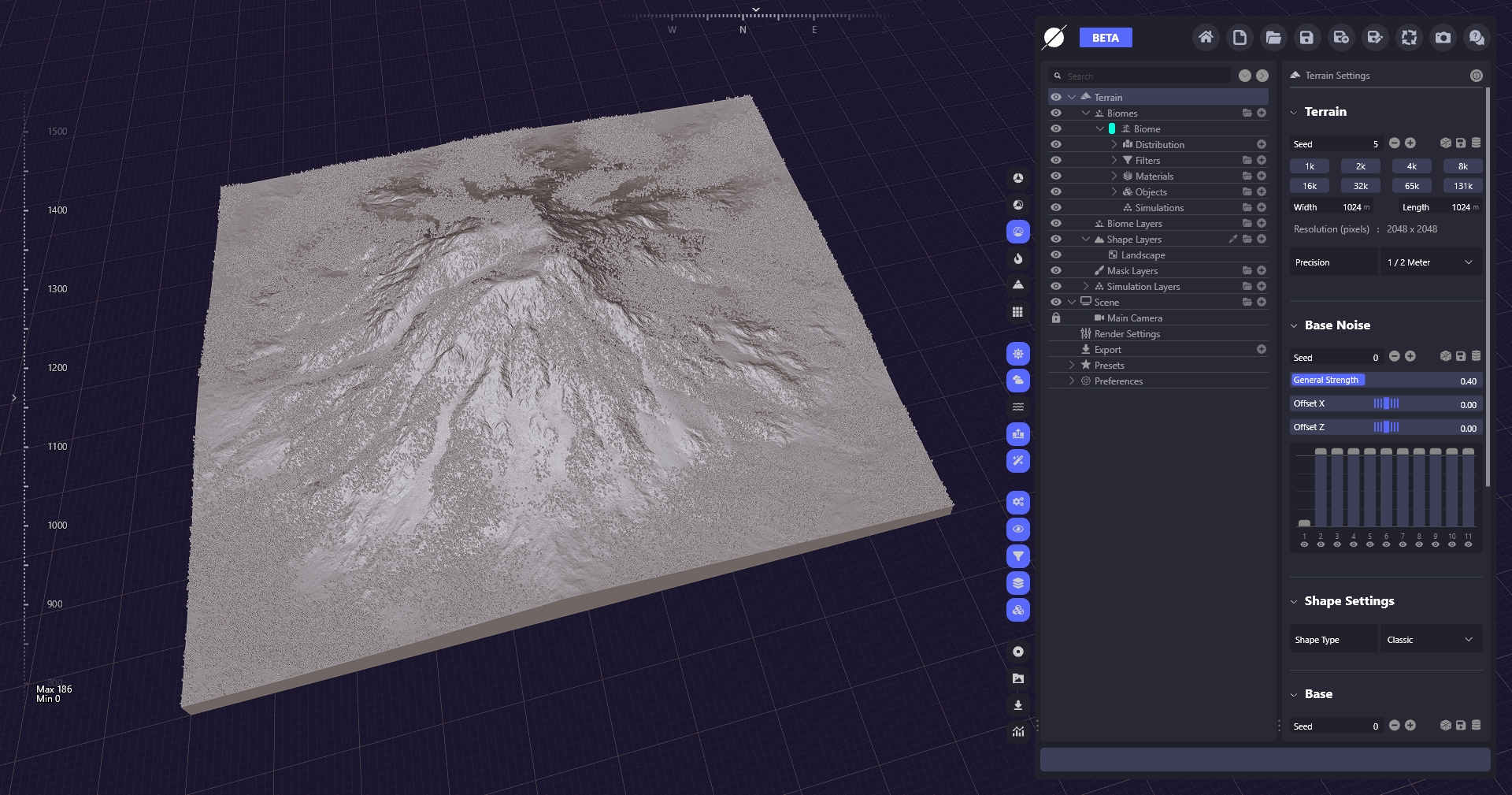This screenshot has height=795, width=1512.
Task: Adjust the General Strength slider
Action: pyautogui.click(x=1386, y=381)
